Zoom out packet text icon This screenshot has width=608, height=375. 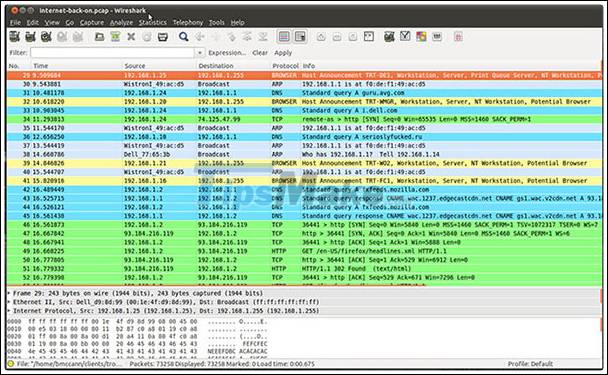click(337, 37)
